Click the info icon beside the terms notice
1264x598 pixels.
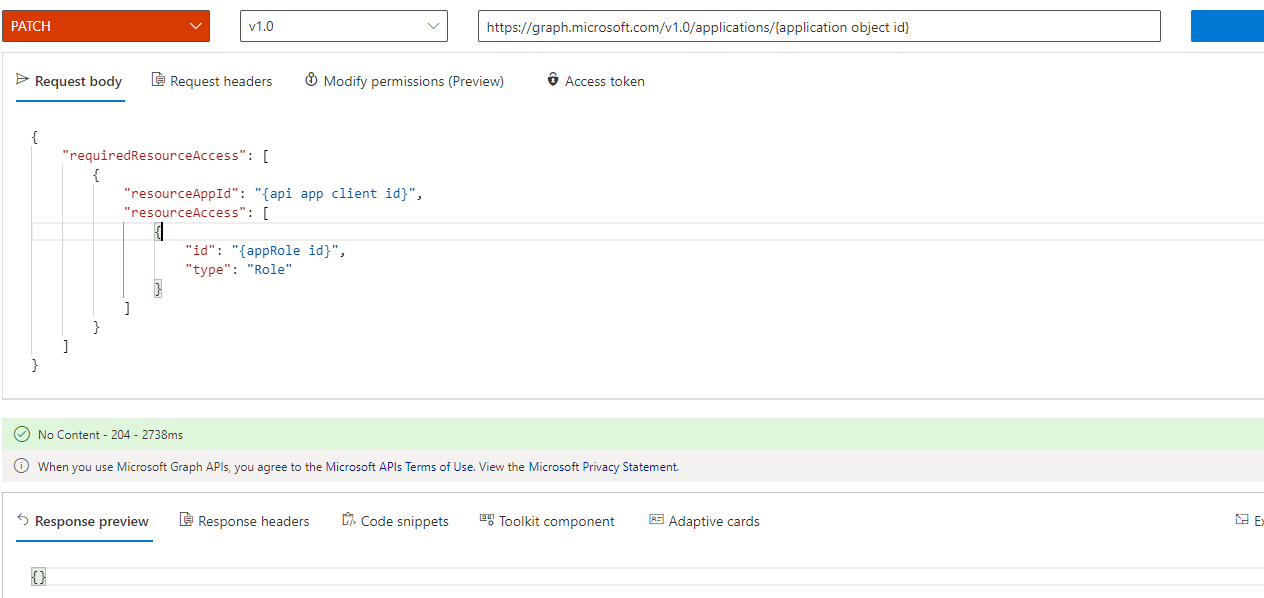(21, 466)
